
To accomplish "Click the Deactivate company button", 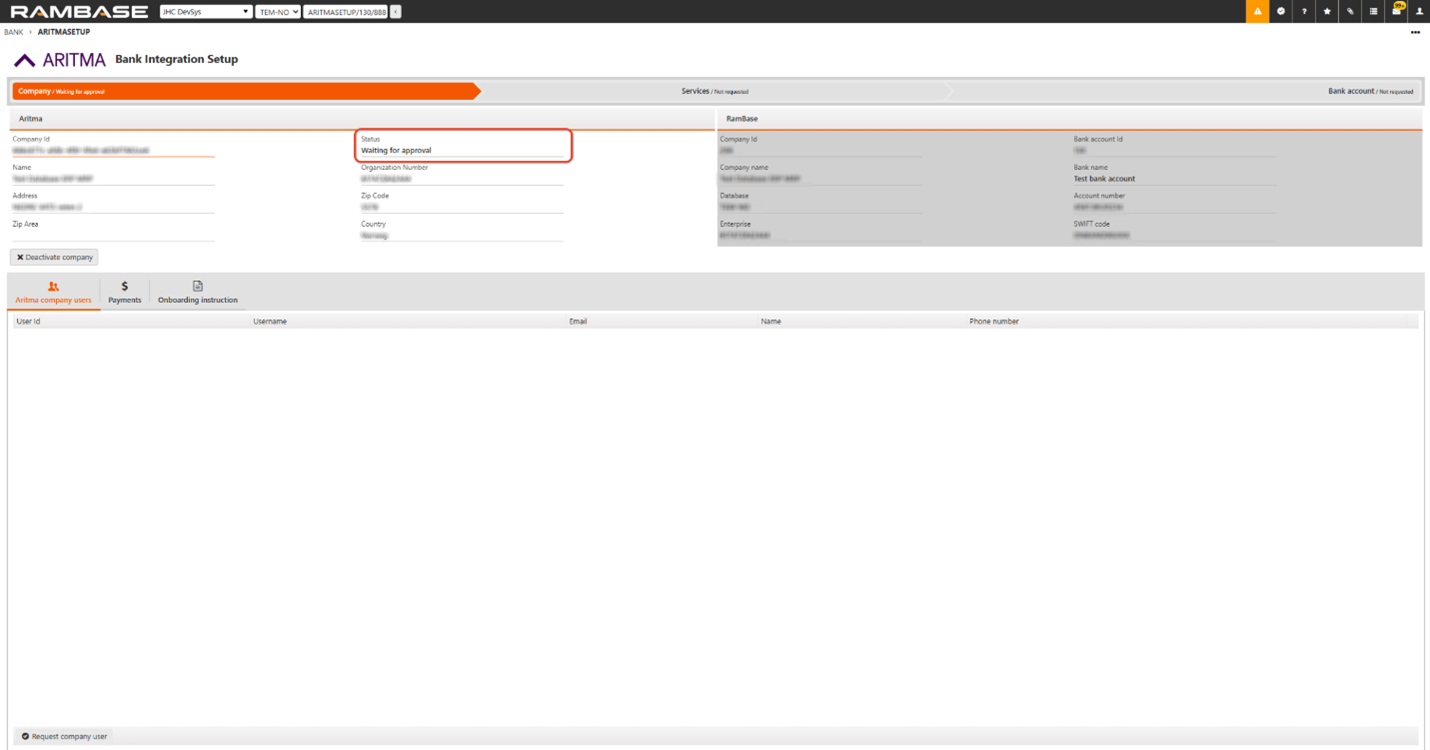I will tap(54, 257).
